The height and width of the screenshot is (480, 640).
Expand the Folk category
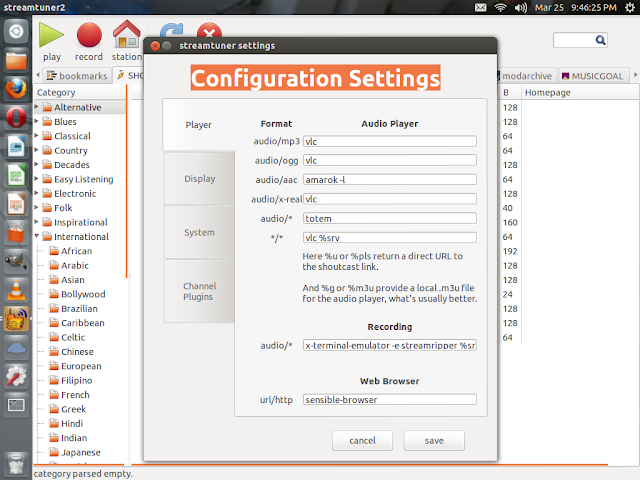36,207
